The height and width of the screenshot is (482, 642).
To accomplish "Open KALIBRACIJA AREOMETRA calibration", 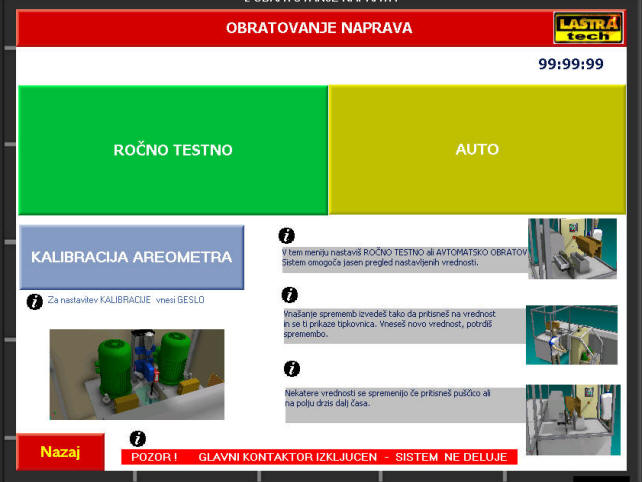I will coord(131,257).
